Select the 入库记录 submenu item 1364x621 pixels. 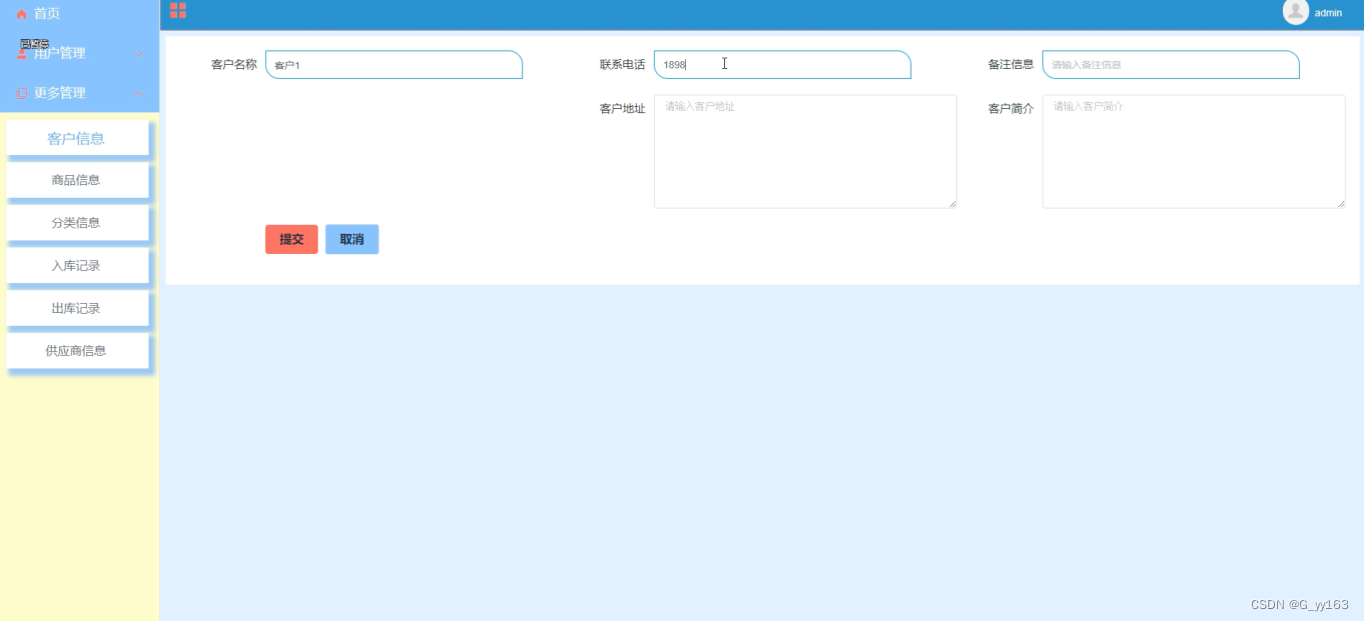[78, 266]
